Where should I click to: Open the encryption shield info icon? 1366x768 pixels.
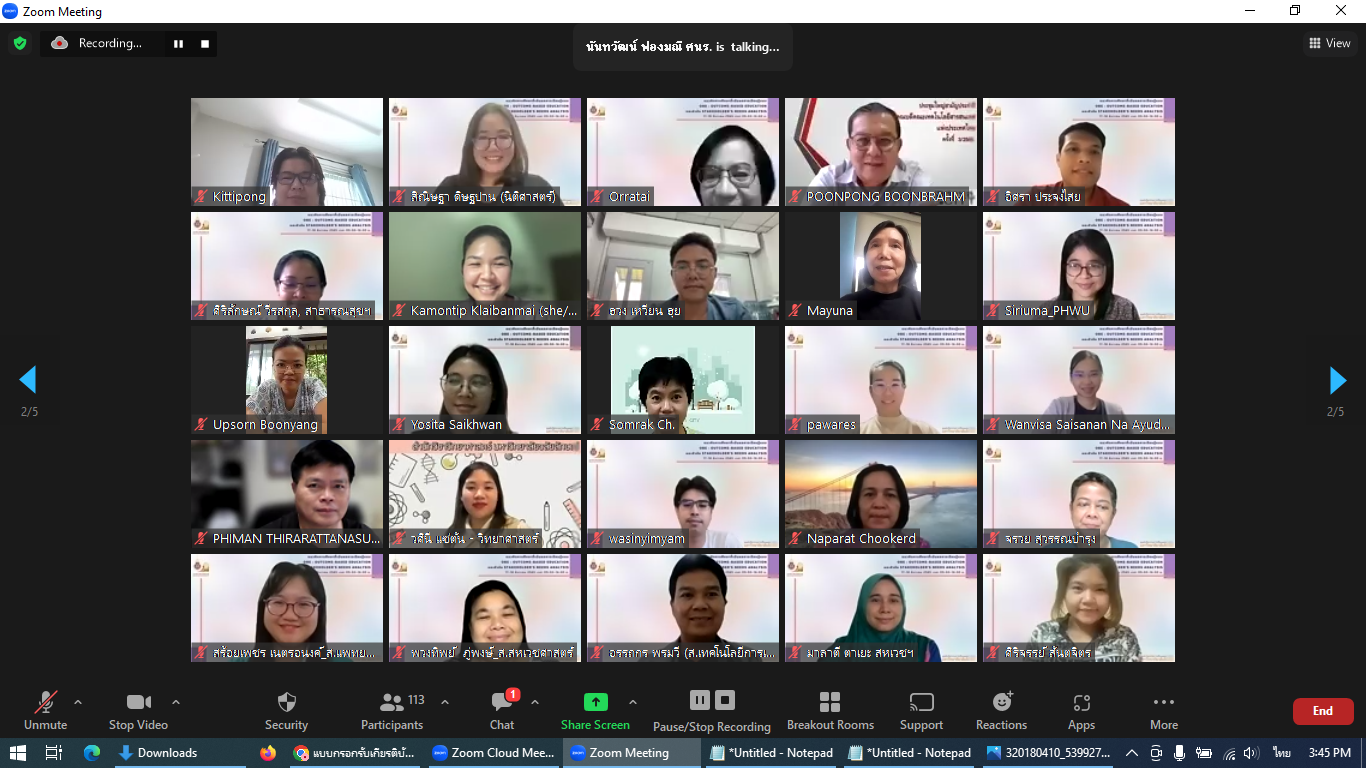[x=19, y=43]
